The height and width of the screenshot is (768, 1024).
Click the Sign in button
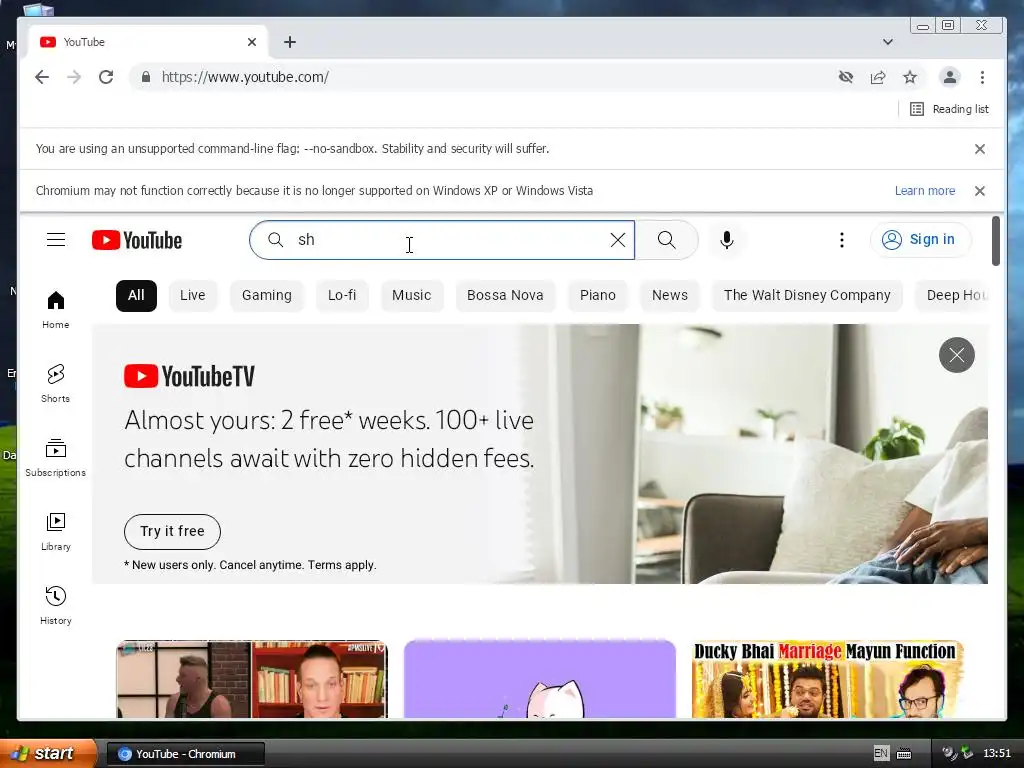pos(921,240)
